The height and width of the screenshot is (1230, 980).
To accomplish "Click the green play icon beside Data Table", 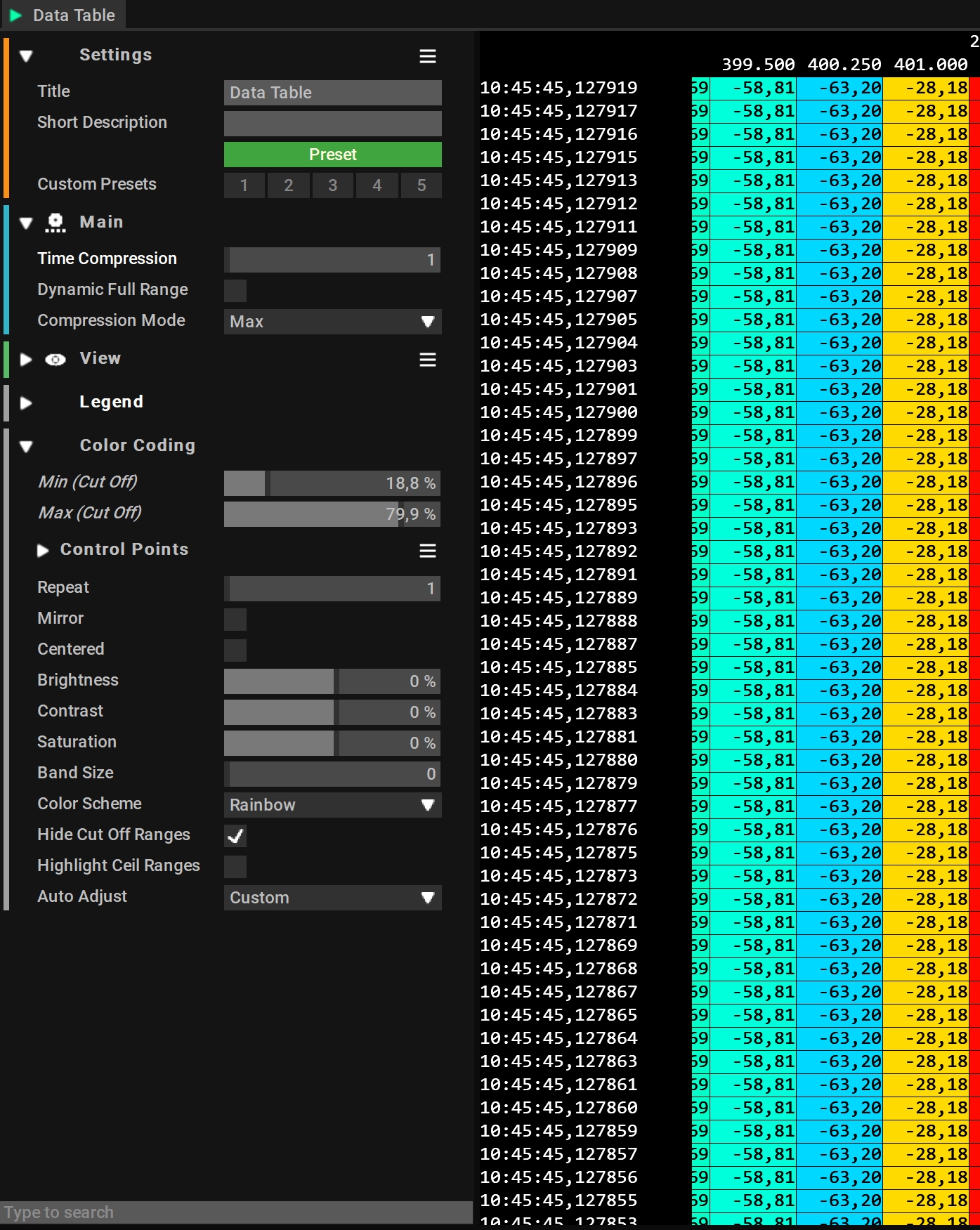I will [x=15, y=15].
